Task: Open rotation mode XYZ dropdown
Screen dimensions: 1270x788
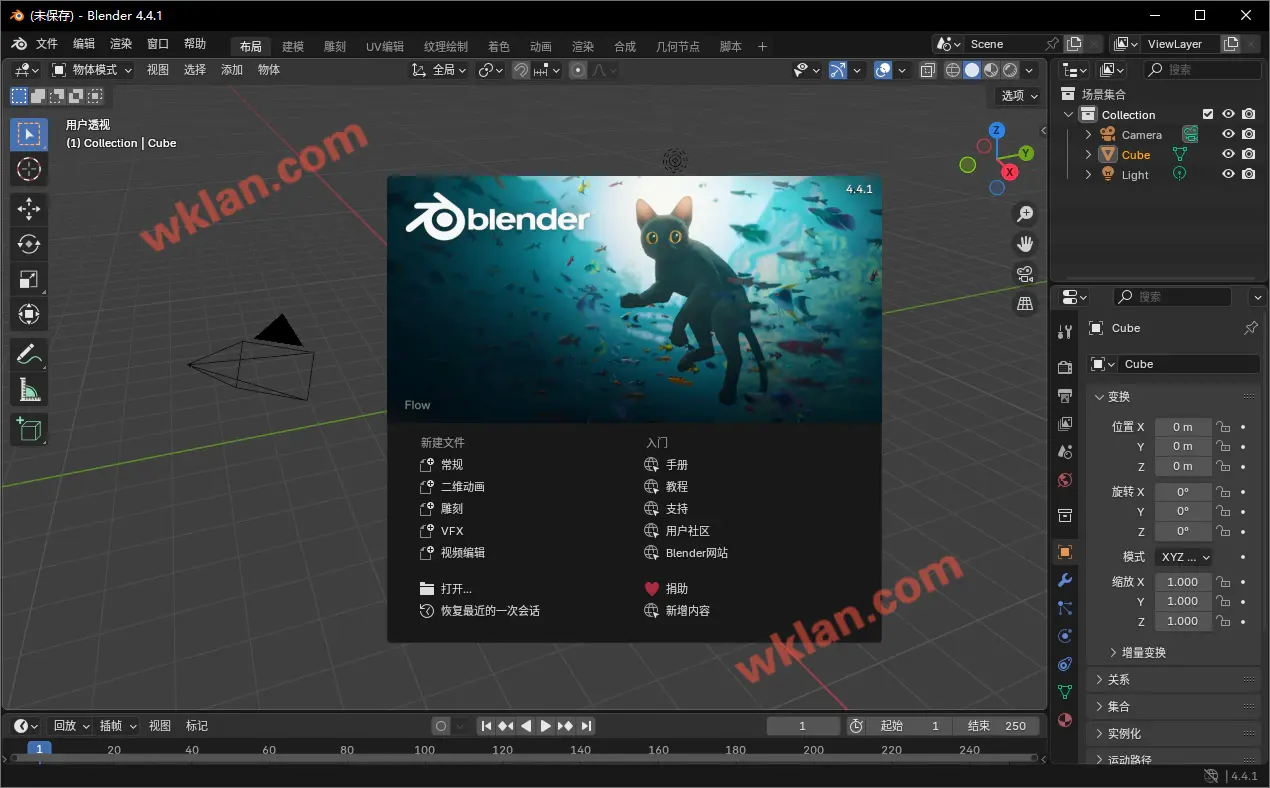Action: point(1184,557)
